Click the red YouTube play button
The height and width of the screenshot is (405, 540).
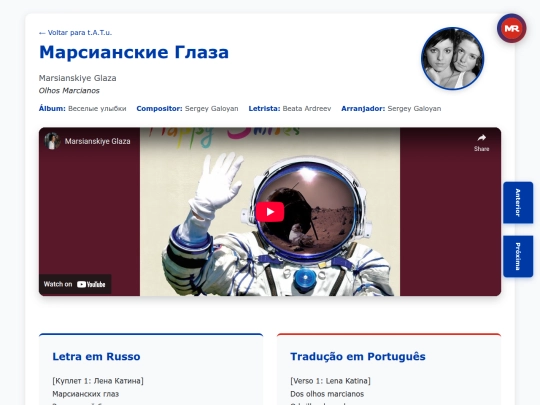click(x=270, y=212)
